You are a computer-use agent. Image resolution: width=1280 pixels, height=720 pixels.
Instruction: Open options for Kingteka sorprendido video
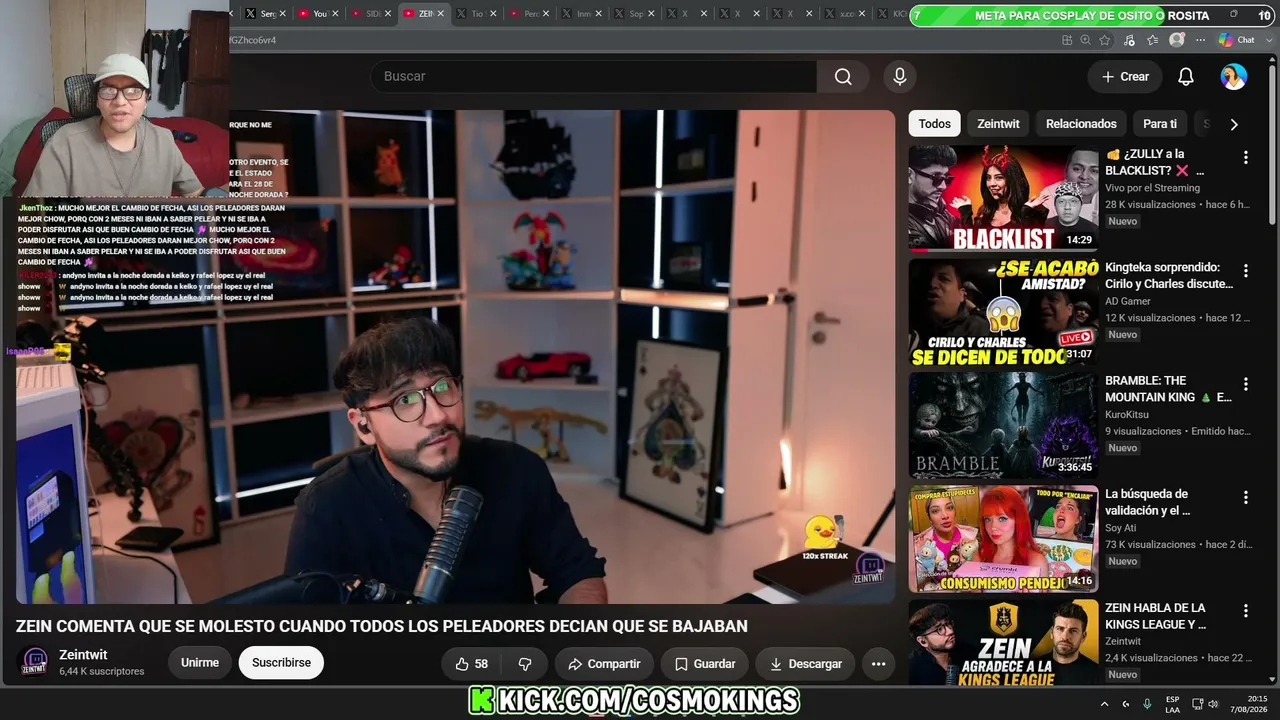[1246, 271]
